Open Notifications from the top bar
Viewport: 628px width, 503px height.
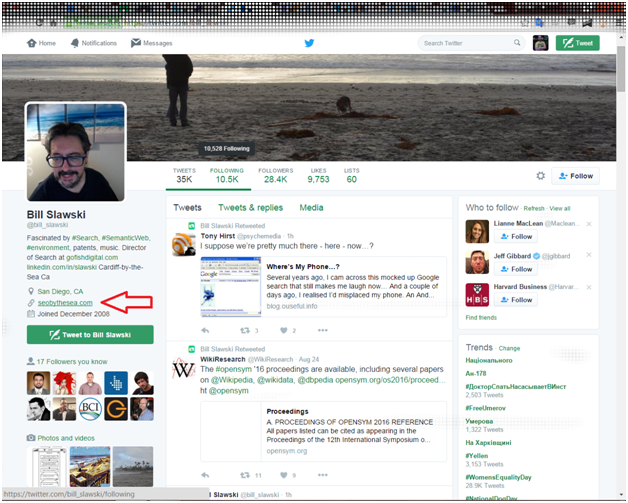94,43
